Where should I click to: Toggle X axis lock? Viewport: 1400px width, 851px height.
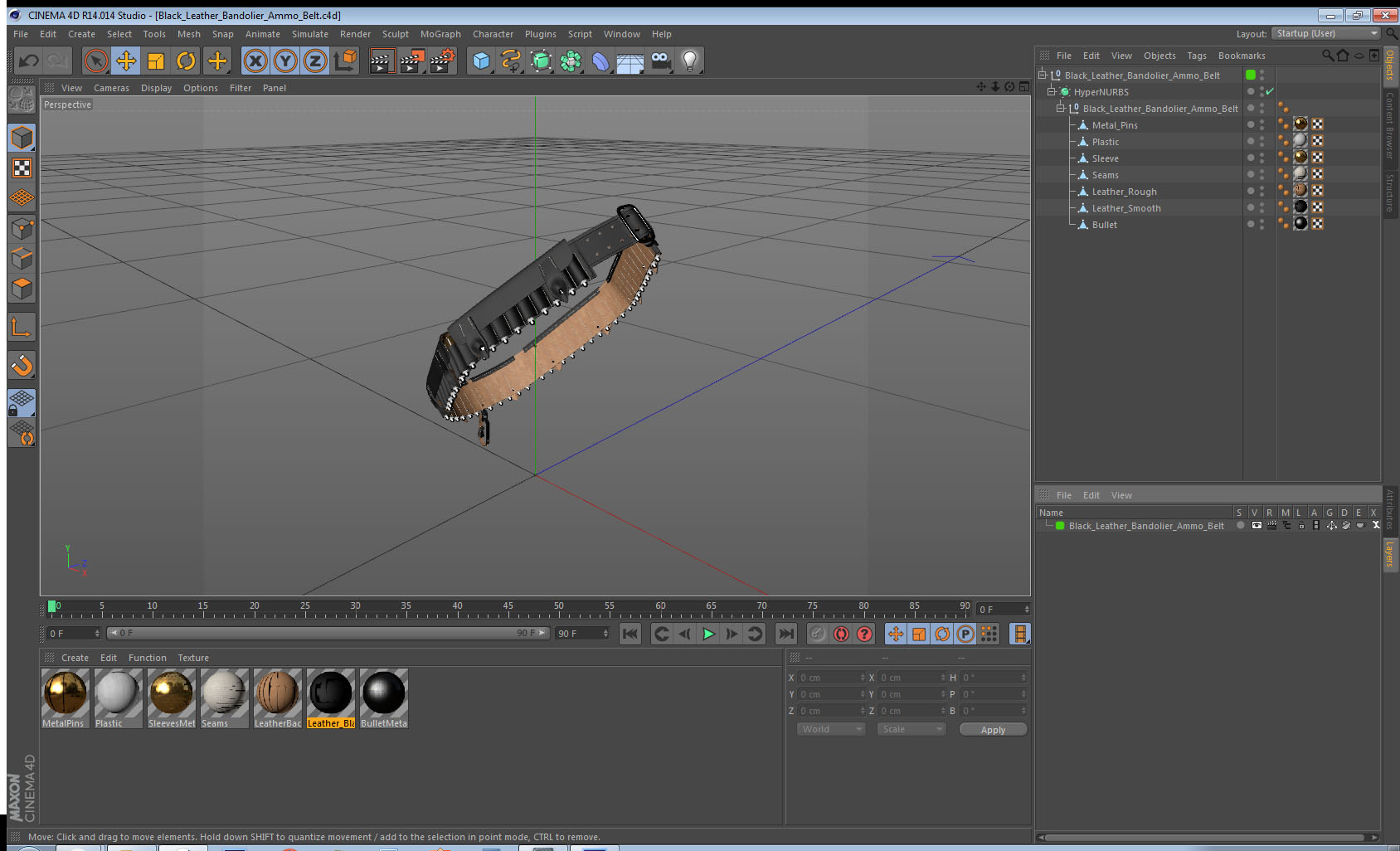coord(255,61)
